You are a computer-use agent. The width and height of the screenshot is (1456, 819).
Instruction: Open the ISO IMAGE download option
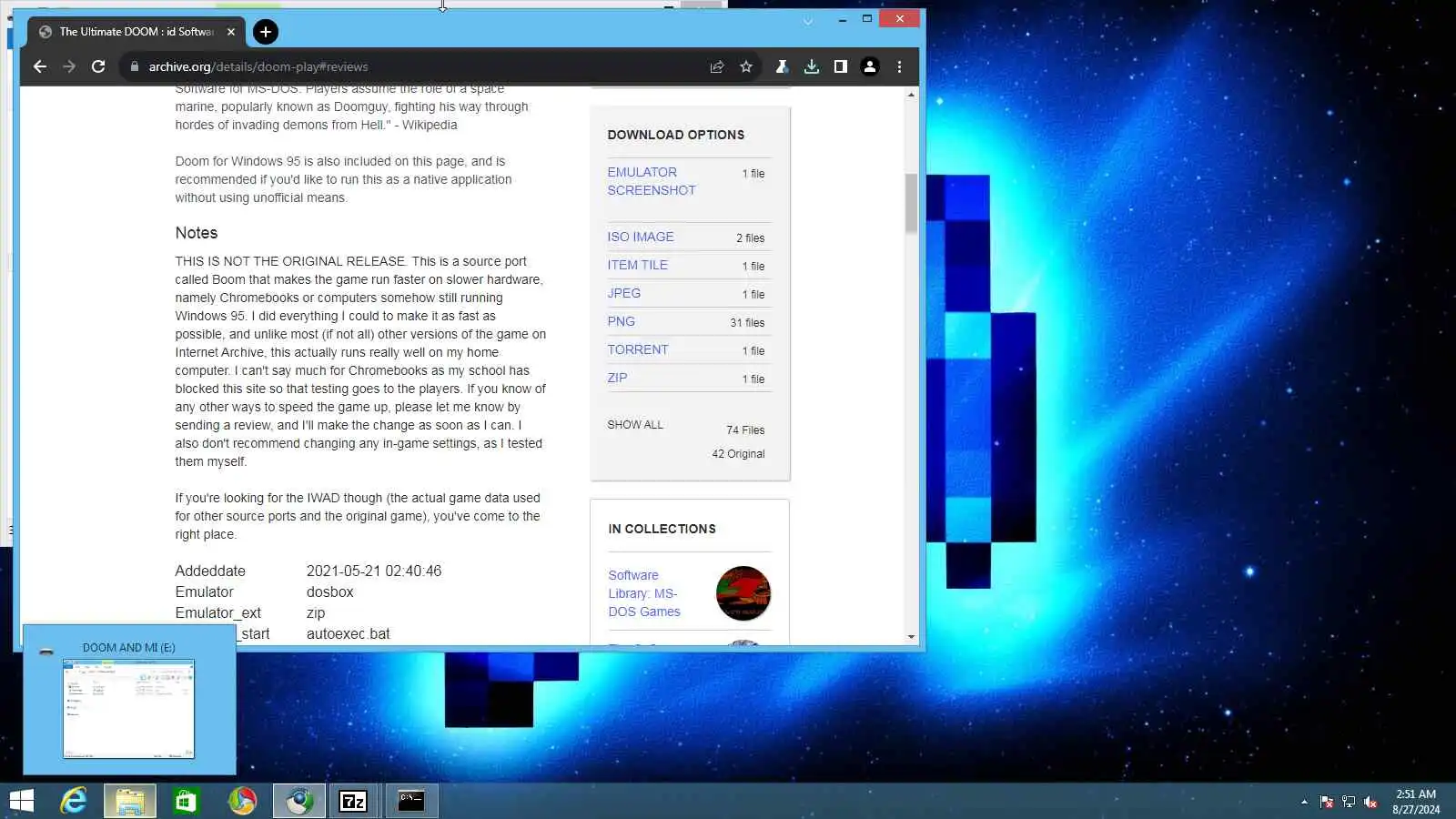click(x=641, y=237)
